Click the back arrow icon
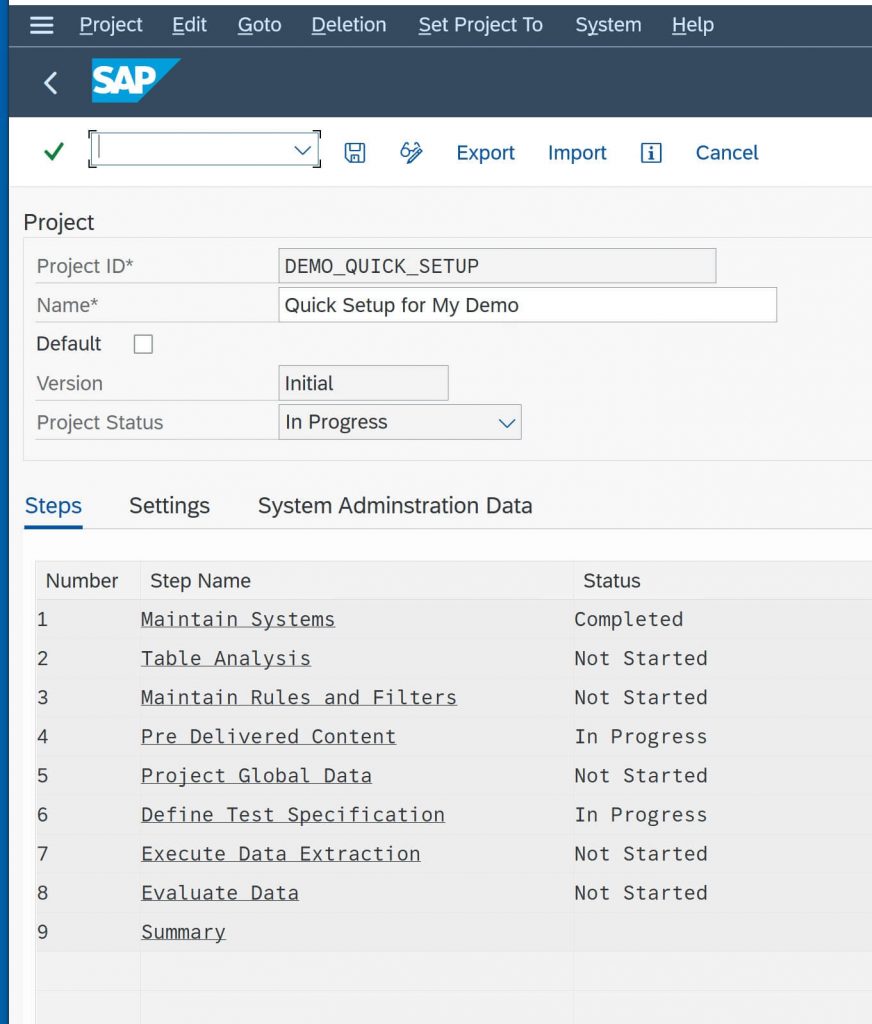 [50, 83]
